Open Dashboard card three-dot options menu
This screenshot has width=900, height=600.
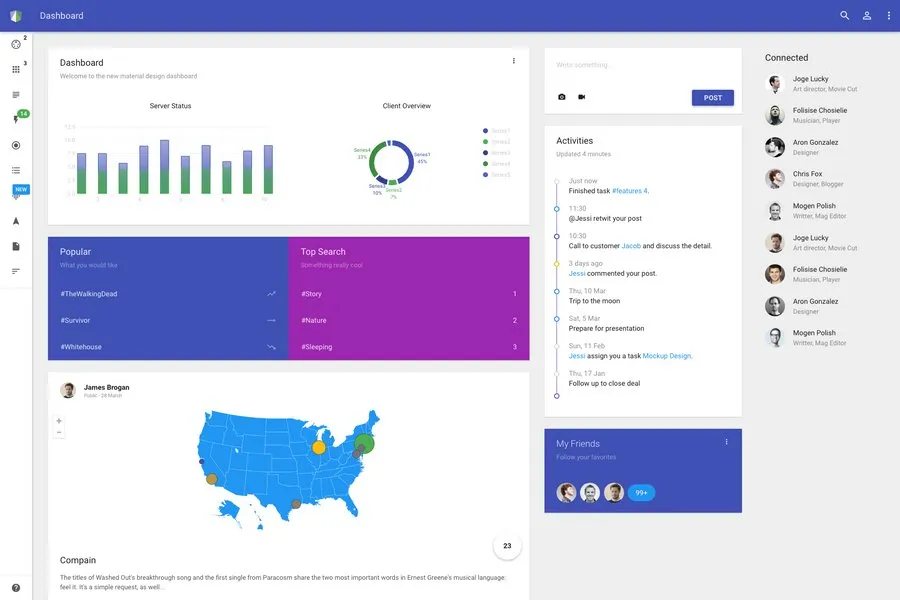(514, 61)
